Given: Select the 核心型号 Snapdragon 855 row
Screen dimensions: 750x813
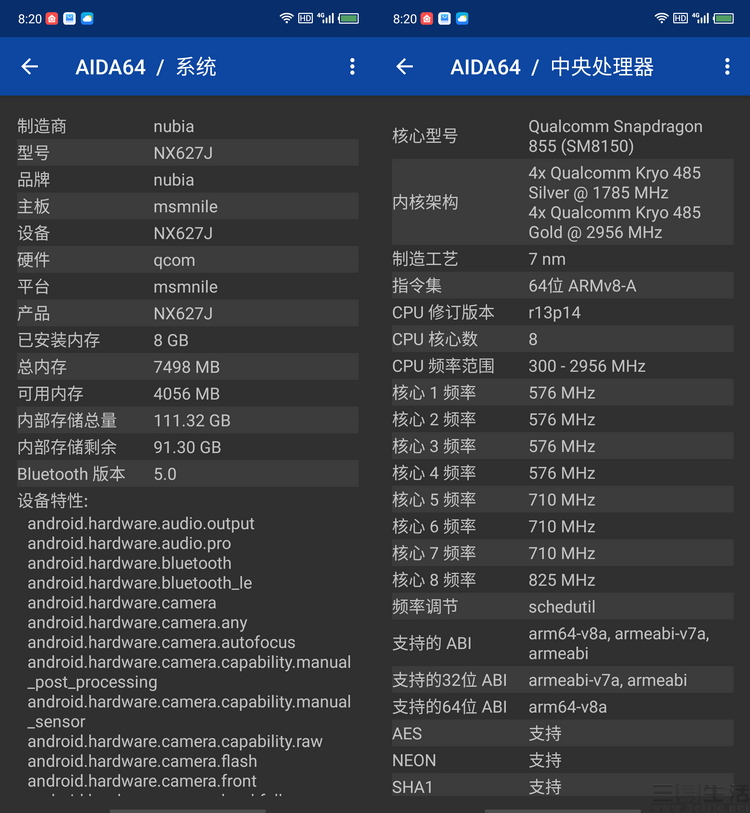Looking at the screenshot, I should (563, 136).
